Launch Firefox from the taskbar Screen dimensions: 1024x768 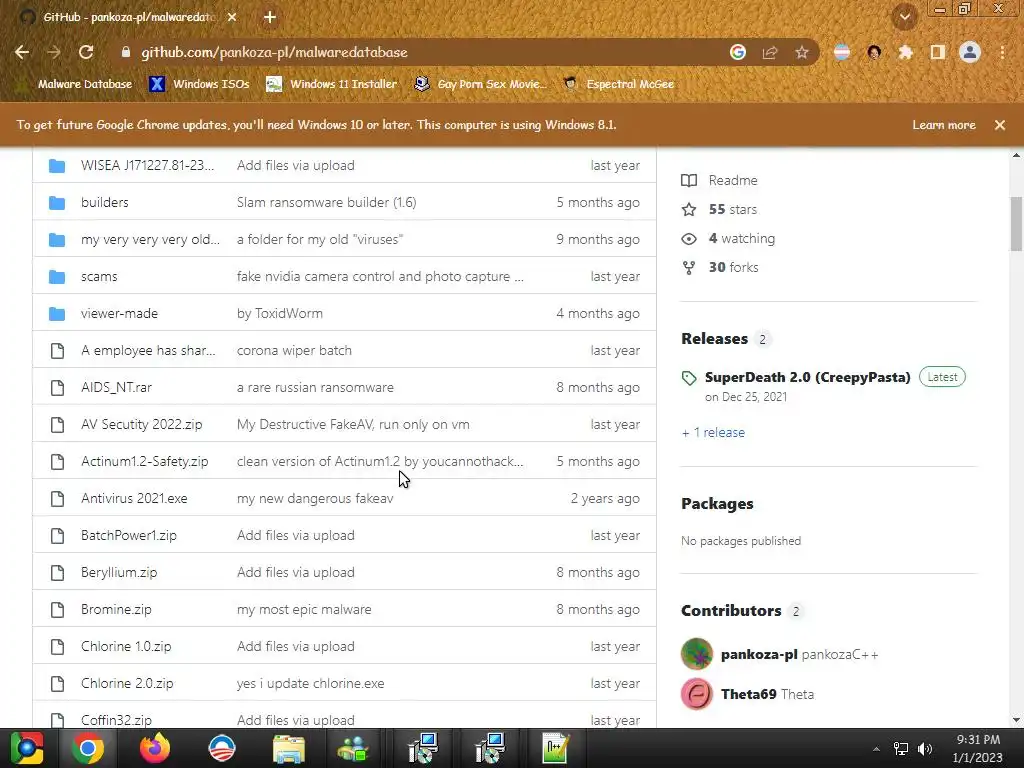point(155,748)
